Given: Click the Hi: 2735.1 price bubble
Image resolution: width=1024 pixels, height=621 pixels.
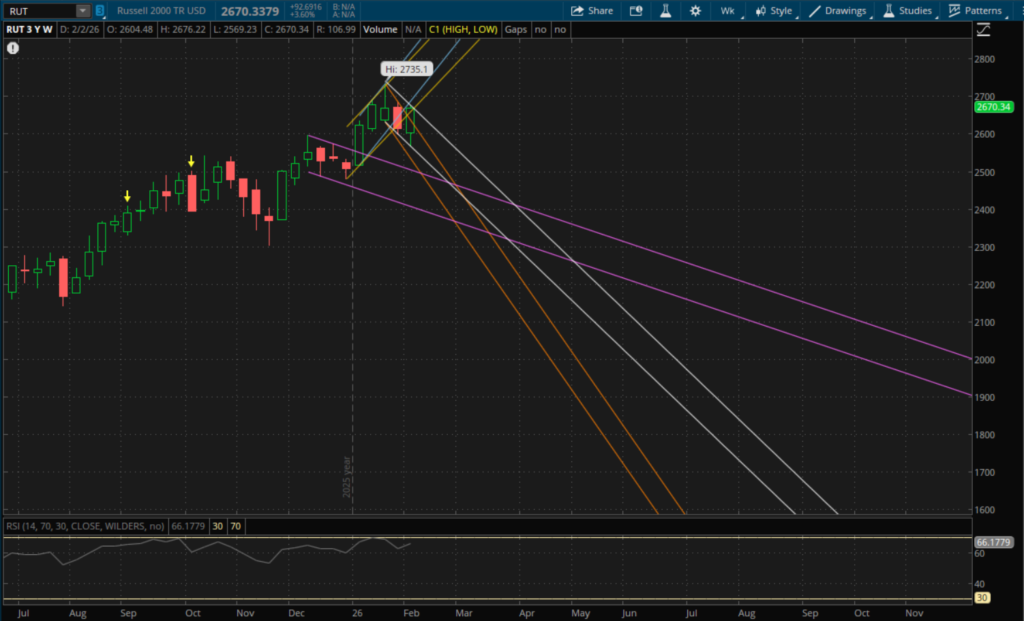Looking at the screenshot, I should tap(407, 70).
